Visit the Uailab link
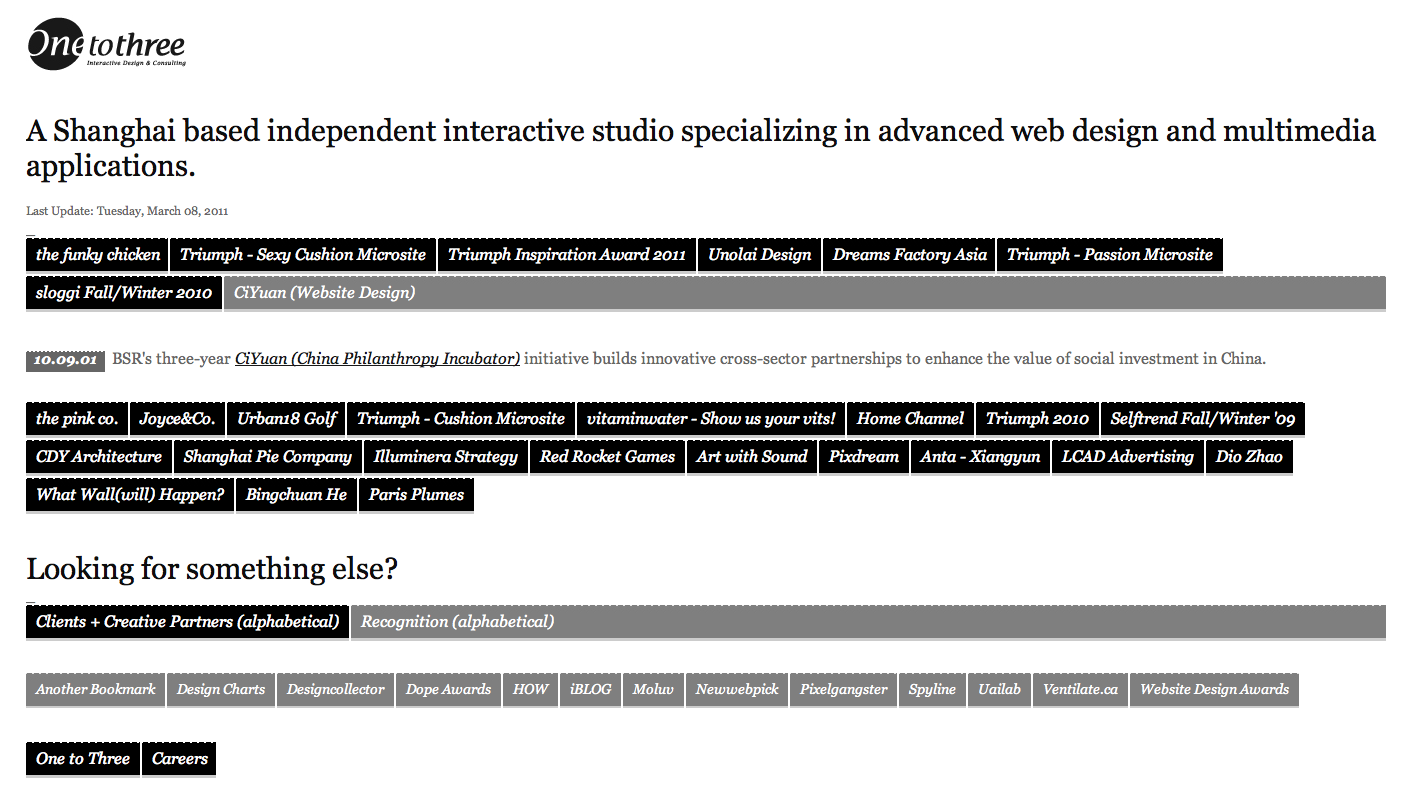1412x794 pixels. (x=1000, y=690)
